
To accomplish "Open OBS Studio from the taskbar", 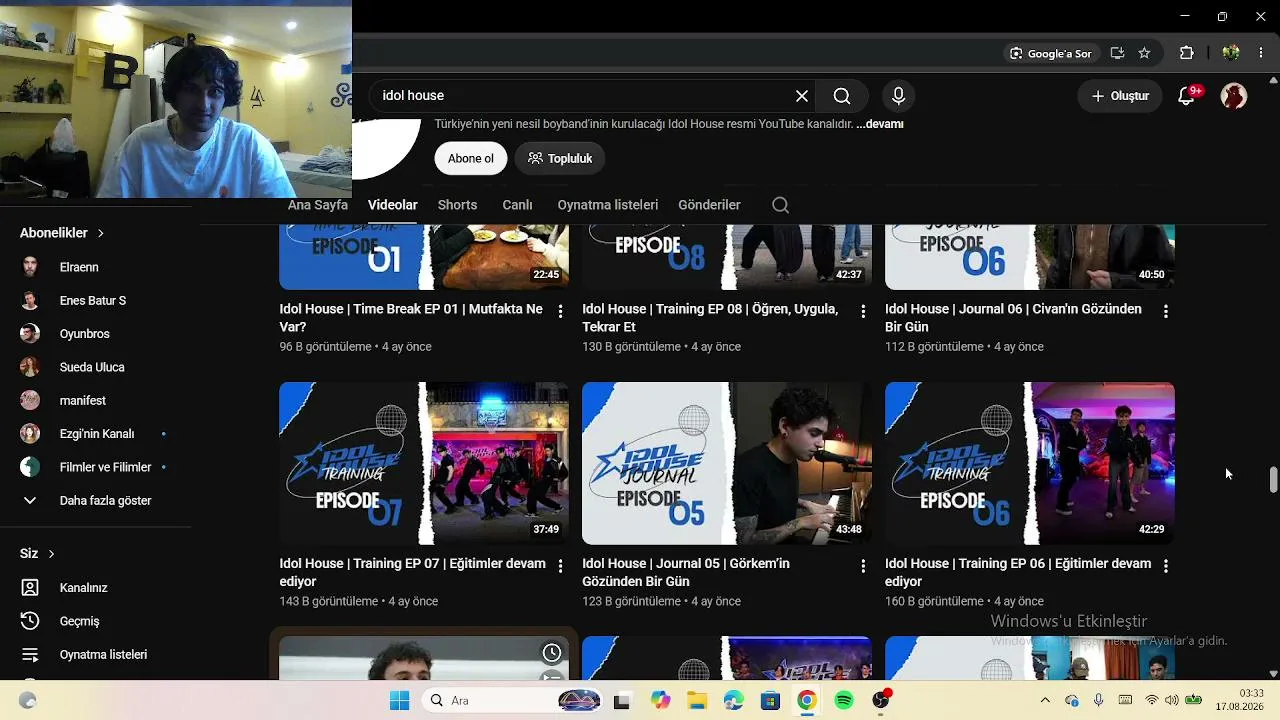I will tap(880, 700).
